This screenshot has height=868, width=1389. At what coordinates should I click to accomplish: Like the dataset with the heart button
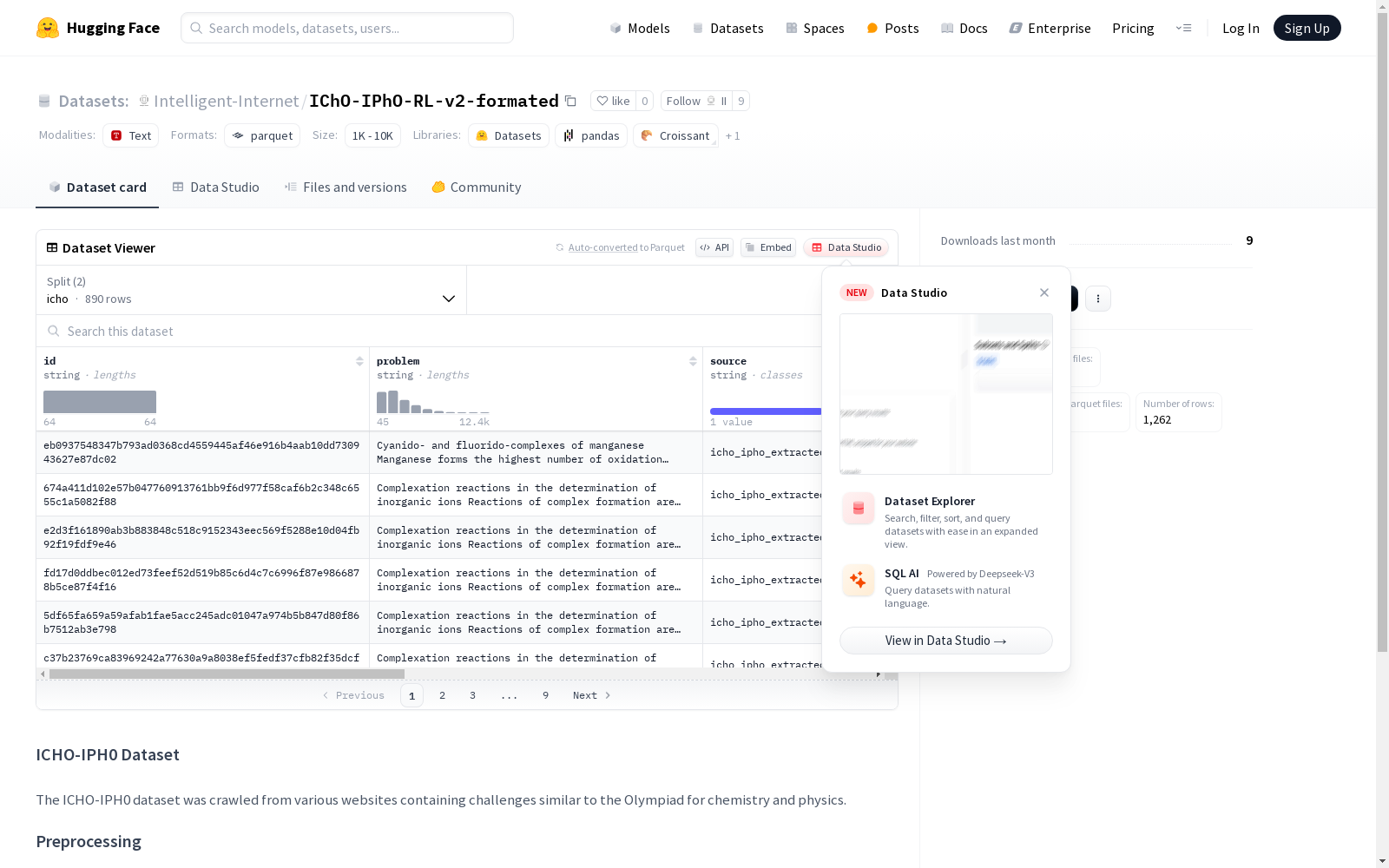613,101
